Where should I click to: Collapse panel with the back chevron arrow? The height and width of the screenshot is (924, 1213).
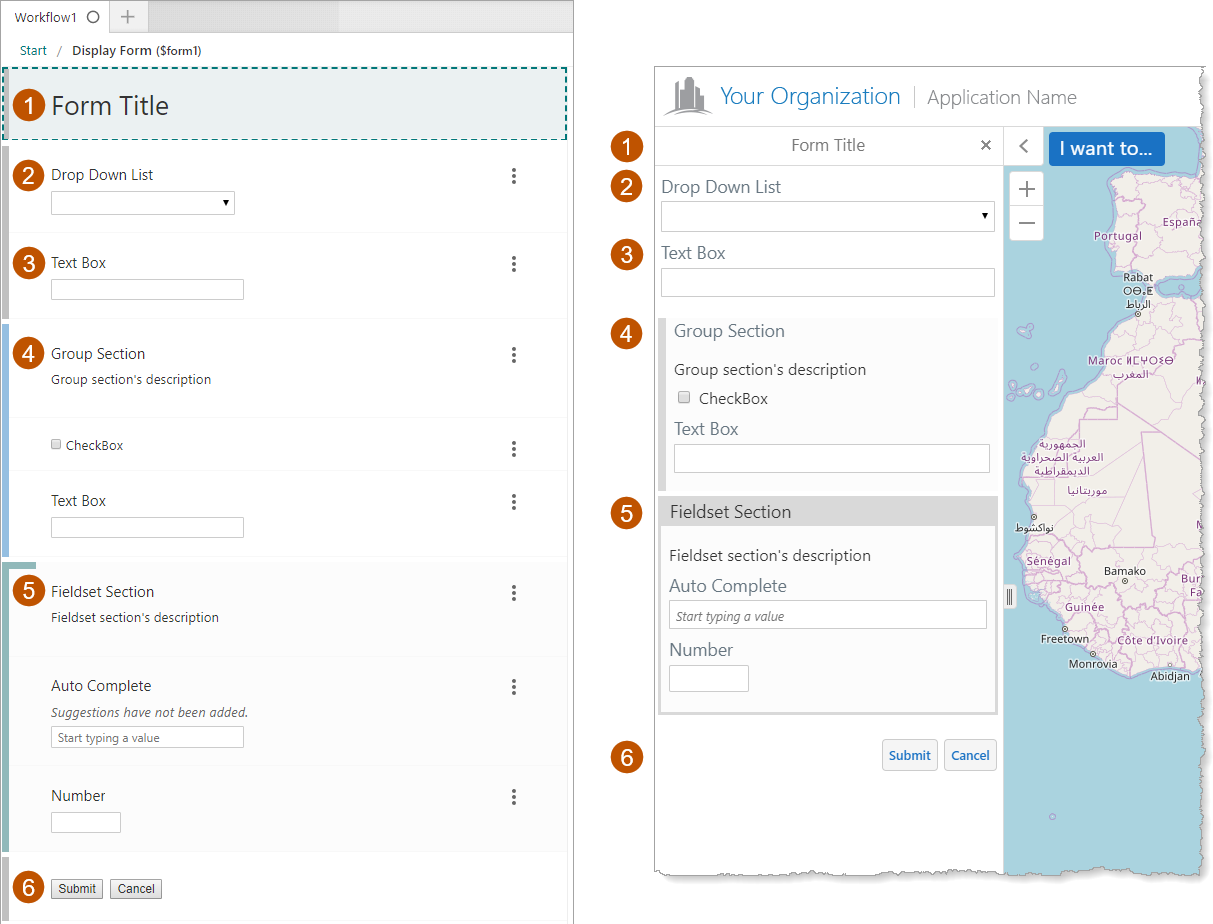click(x=1023, y=147)
